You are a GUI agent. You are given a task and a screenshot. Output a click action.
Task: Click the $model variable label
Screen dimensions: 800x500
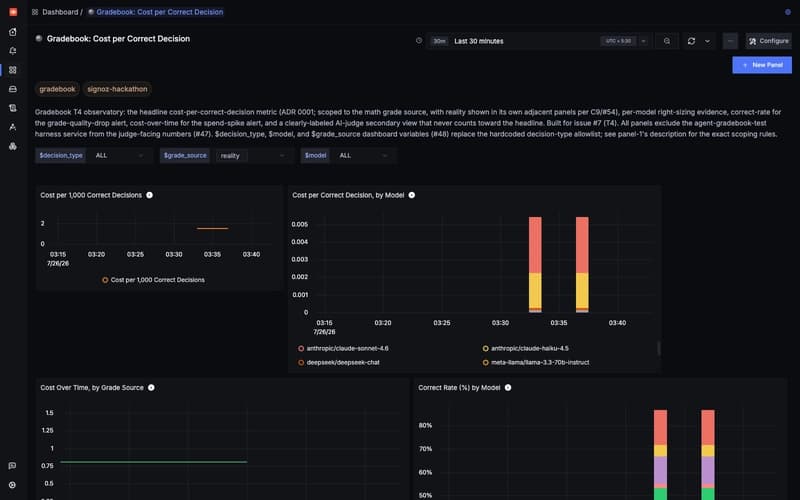click(315, 156)
